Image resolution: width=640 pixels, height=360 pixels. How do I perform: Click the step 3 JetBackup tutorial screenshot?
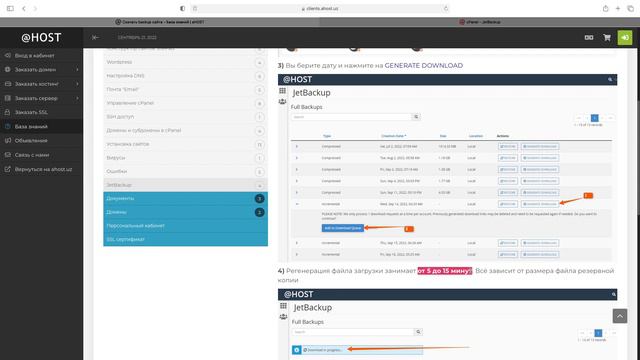tap(447, 168)
